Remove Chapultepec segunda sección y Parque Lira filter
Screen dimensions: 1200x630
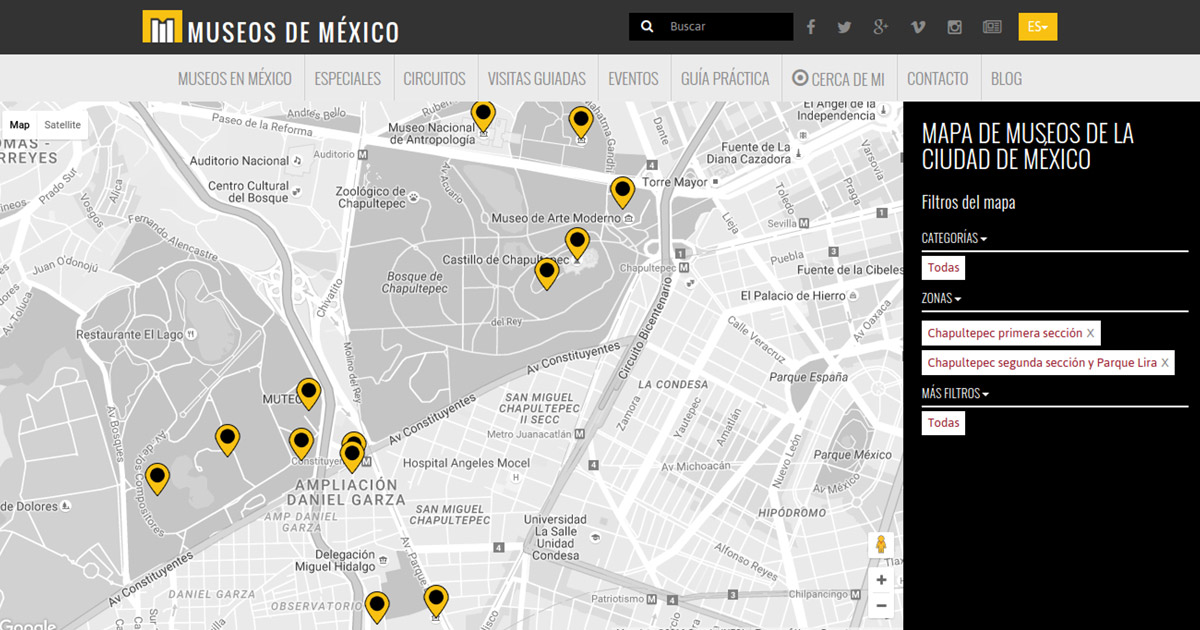click(x=1165, y=363)
